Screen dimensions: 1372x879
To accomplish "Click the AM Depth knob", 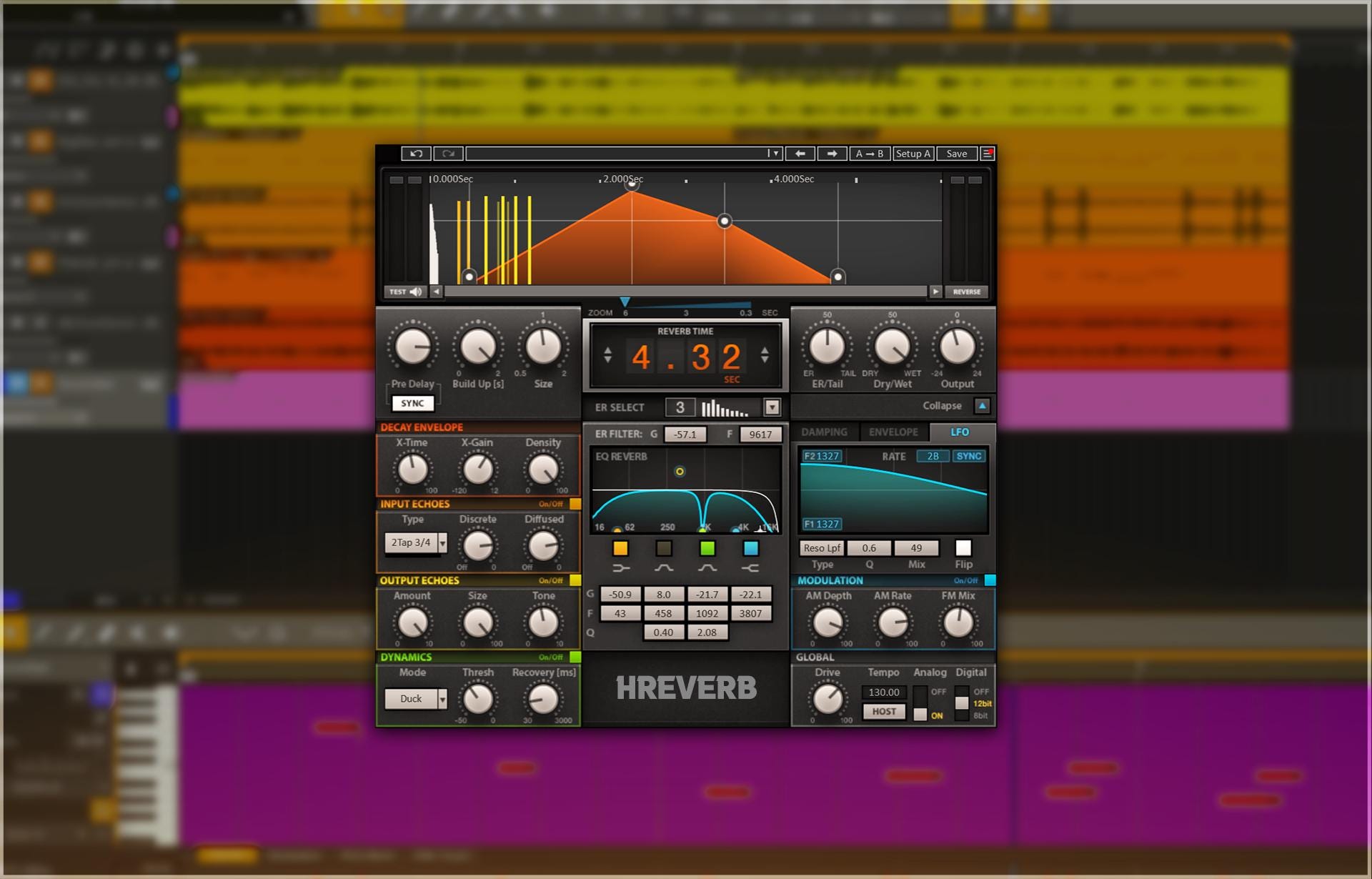I will [x=827, y=622].
